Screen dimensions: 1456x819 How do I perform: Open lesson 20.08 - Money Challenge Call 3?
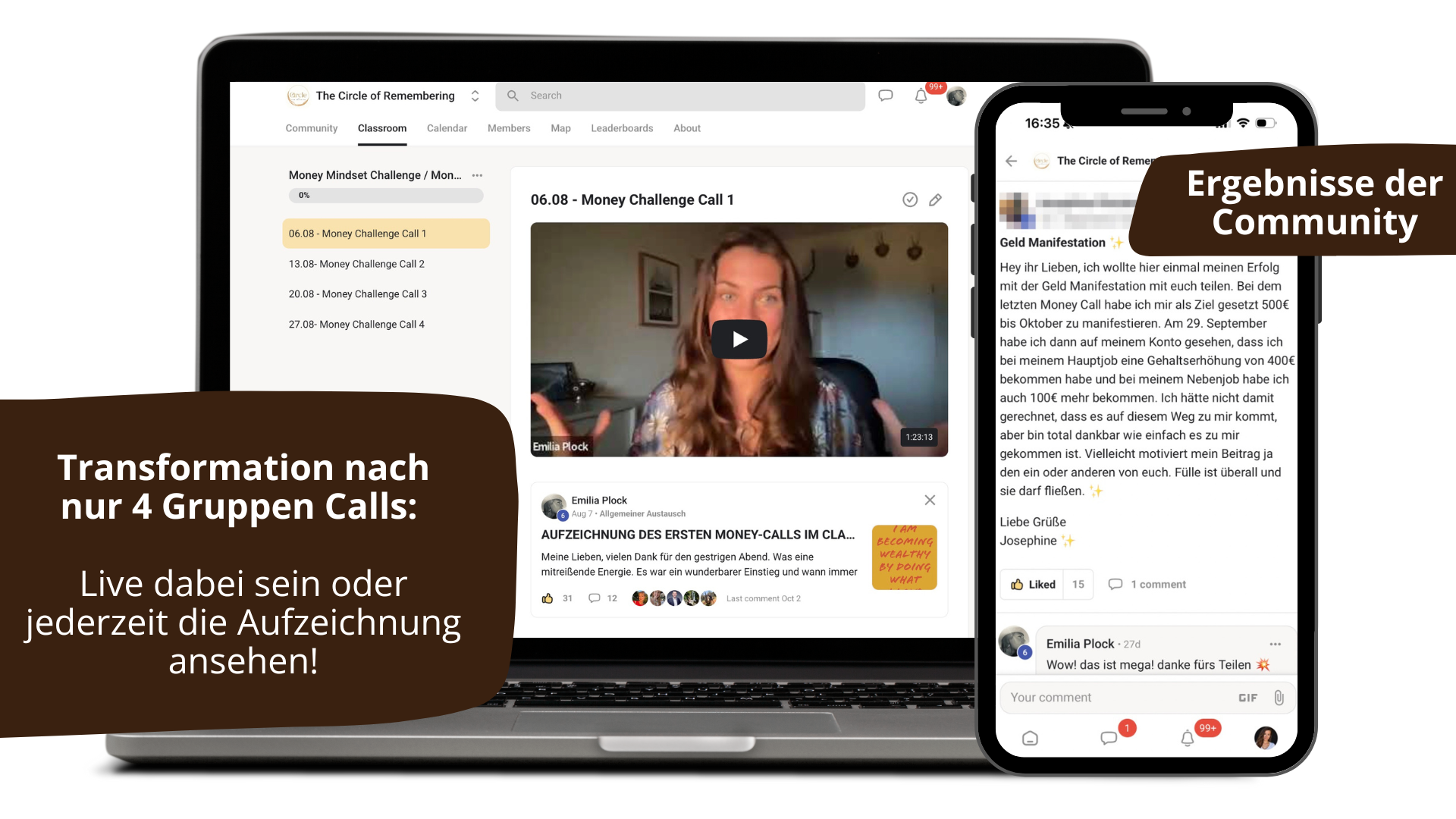(357, 294)
